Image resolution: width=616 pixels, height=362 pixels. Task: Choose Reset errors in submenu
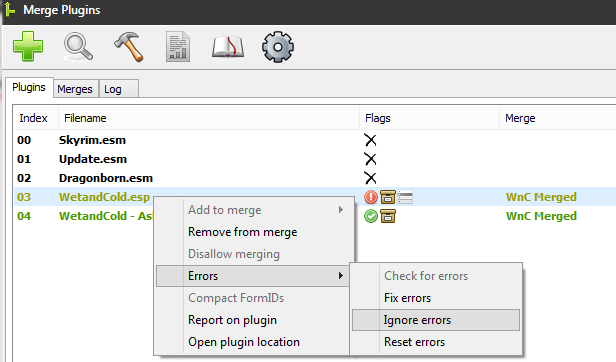pos(436,342)
